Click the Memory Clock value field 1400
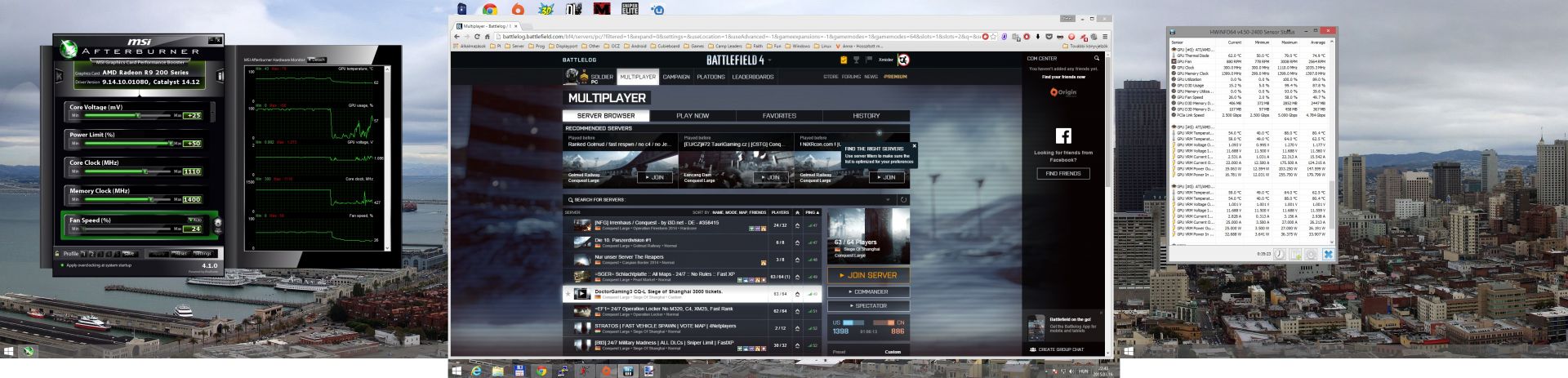 coord(192,199)
